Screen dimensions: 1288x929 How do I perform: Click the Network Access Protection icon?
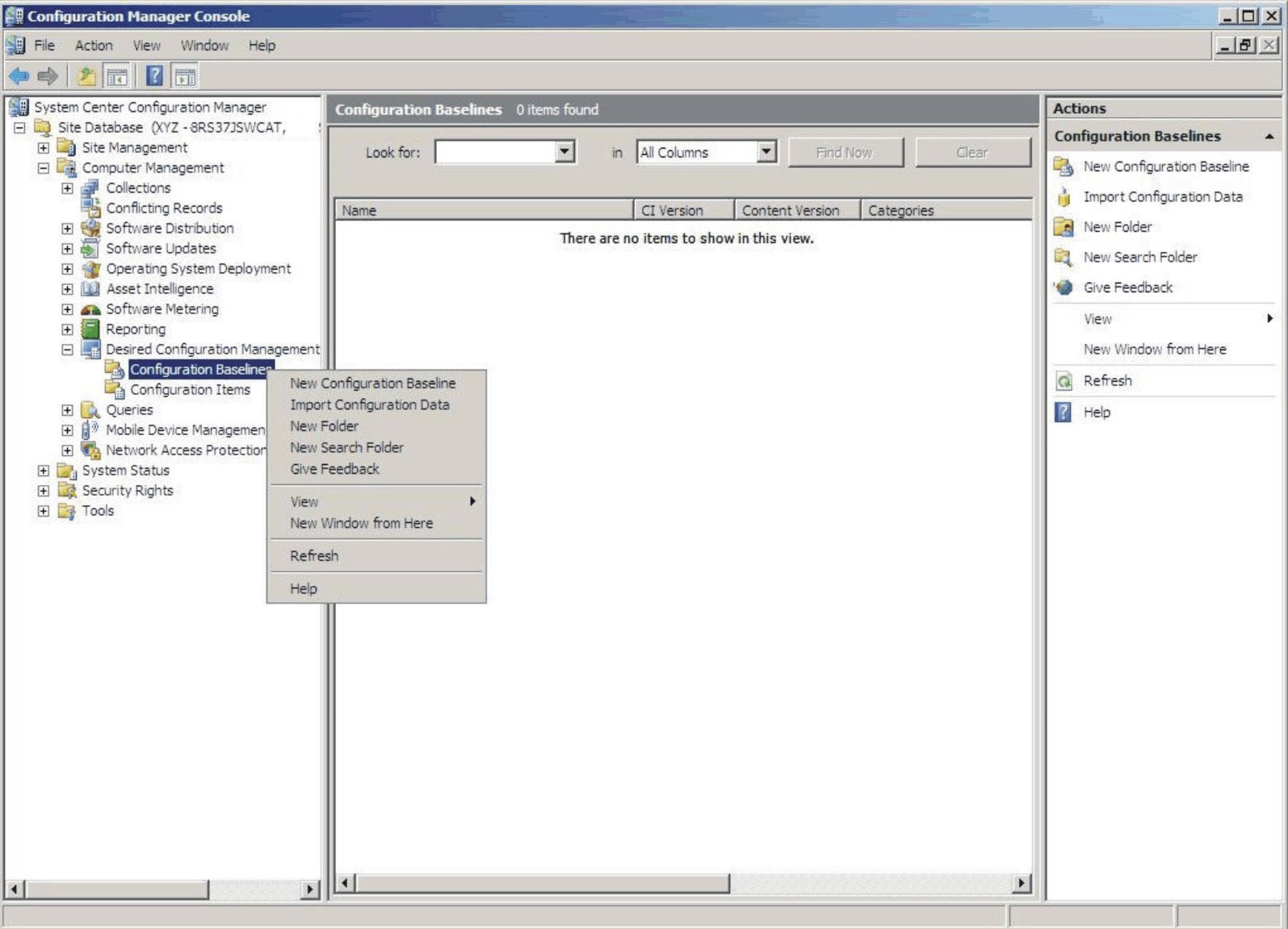click(x=90, y=450)
